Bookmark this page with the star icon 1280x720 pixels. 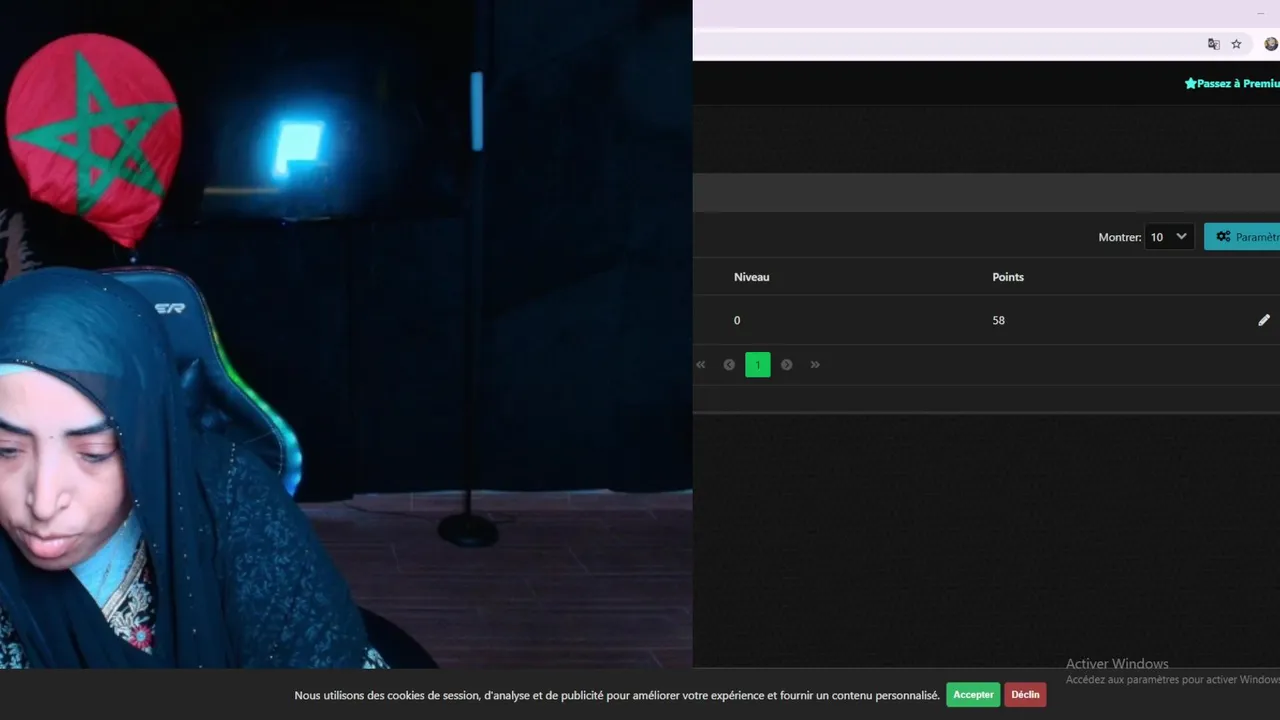[x=1236, y=44]
